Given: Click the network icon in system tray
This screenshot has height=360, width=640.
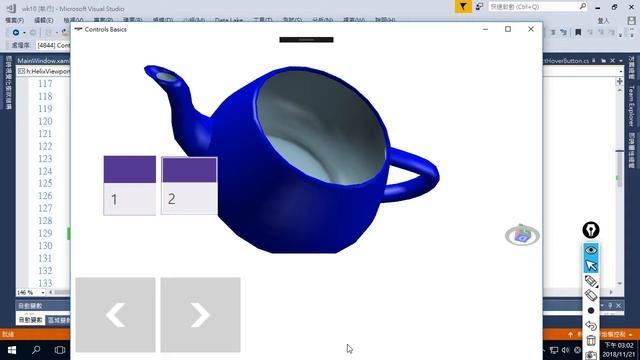Looking at the screenshot, I should tap(554, 350).
